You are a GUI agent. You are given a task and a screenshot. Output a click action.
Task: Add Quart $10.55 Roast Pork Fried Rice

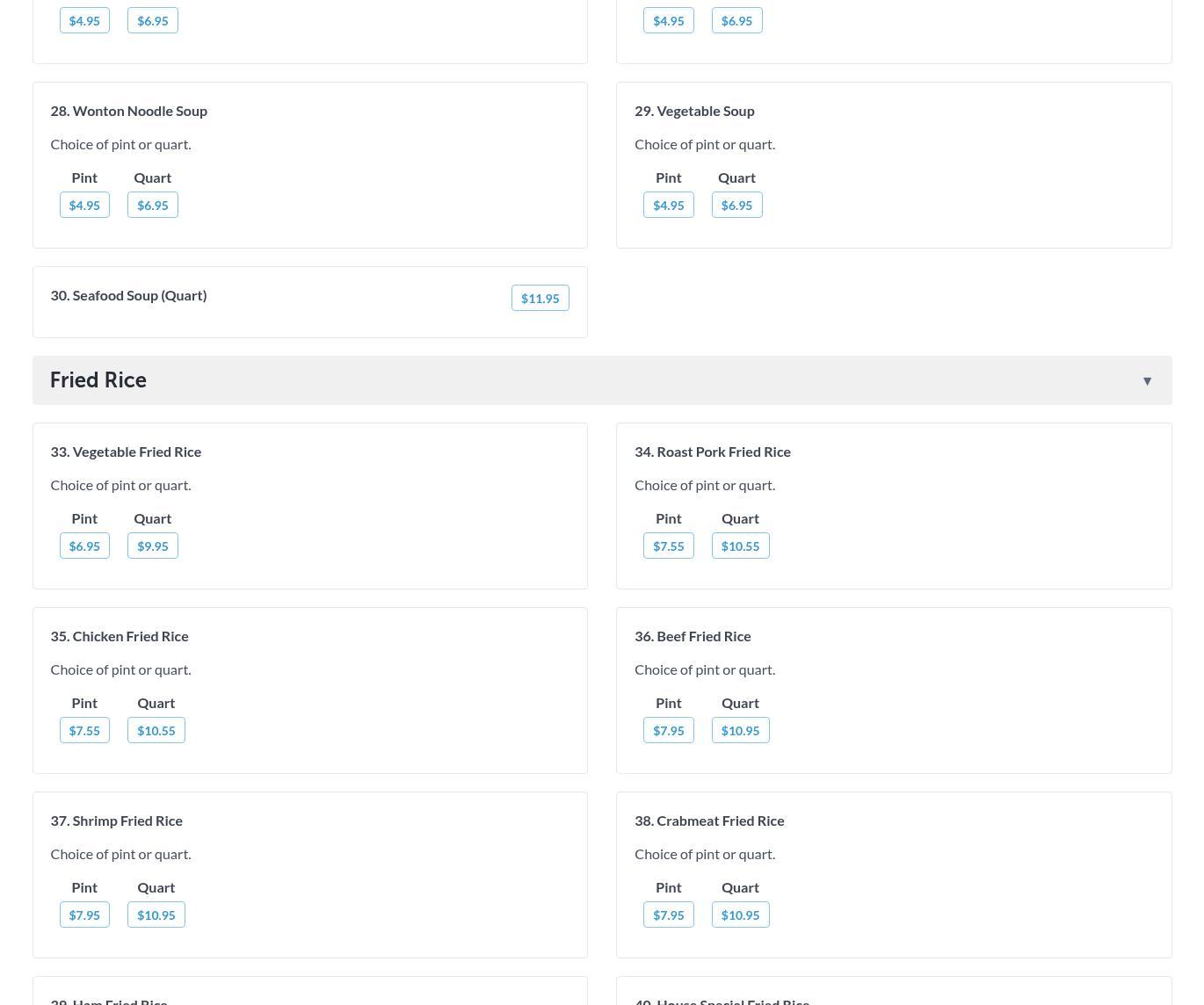tap(740, 546)
